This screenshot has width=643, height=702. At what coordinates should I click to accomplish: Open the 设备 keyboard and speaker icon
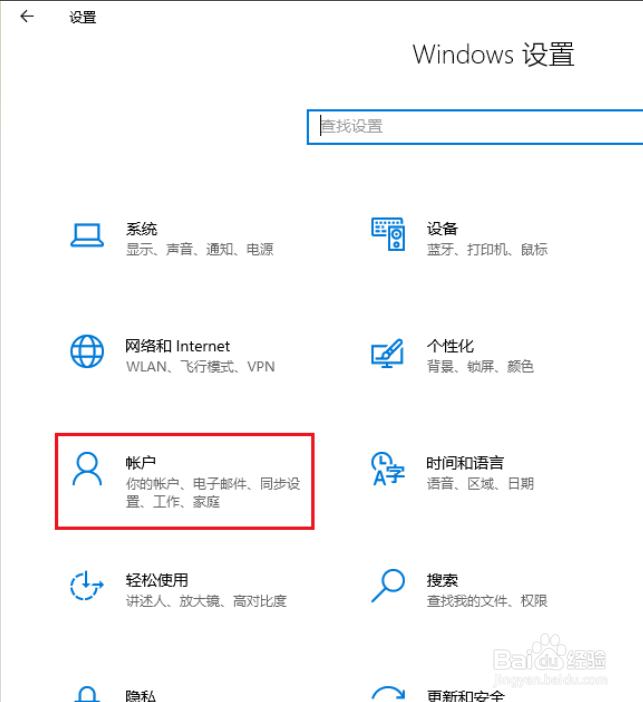(388, 234)
